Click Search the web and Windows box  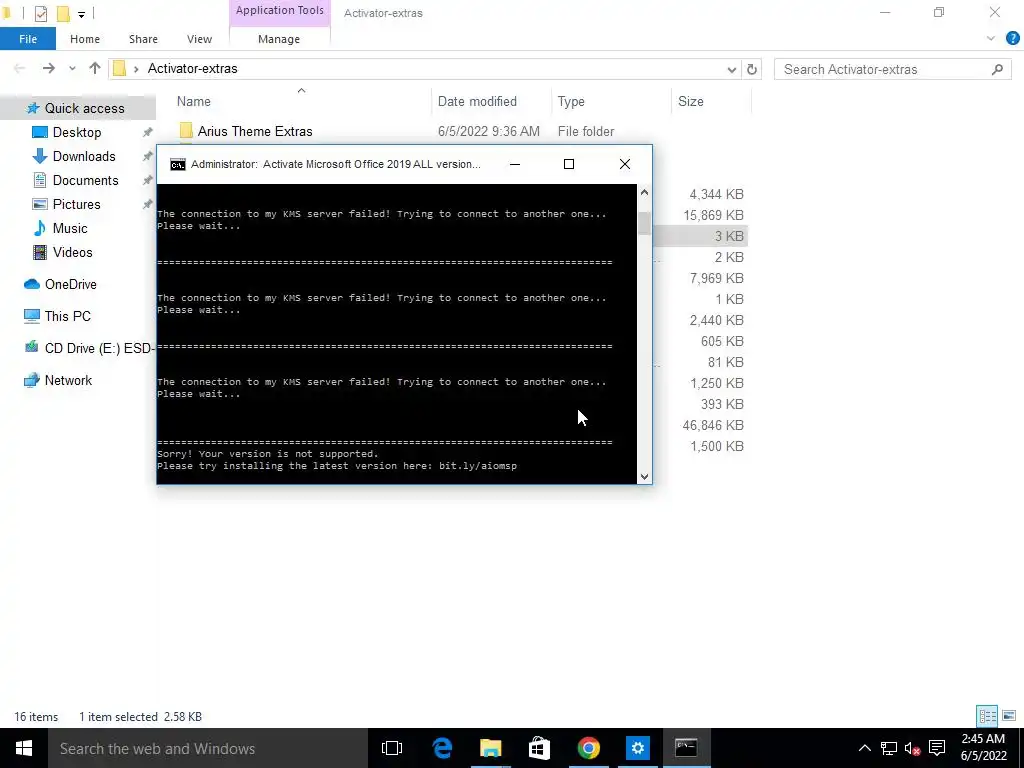[208, 748]
